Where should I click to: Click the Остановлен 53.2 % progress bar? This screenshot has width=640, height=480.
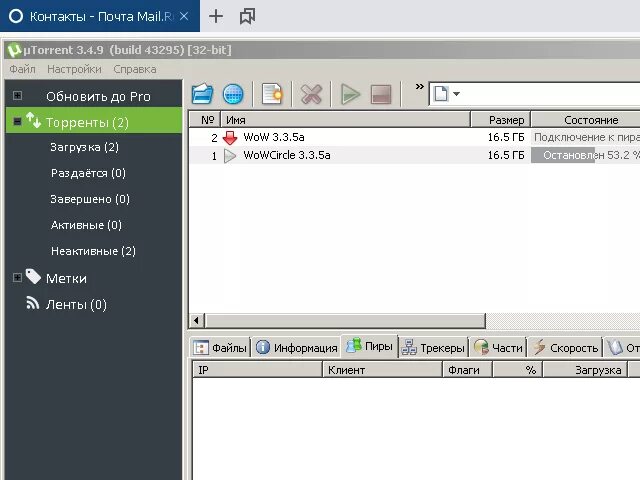click(585, 155)
